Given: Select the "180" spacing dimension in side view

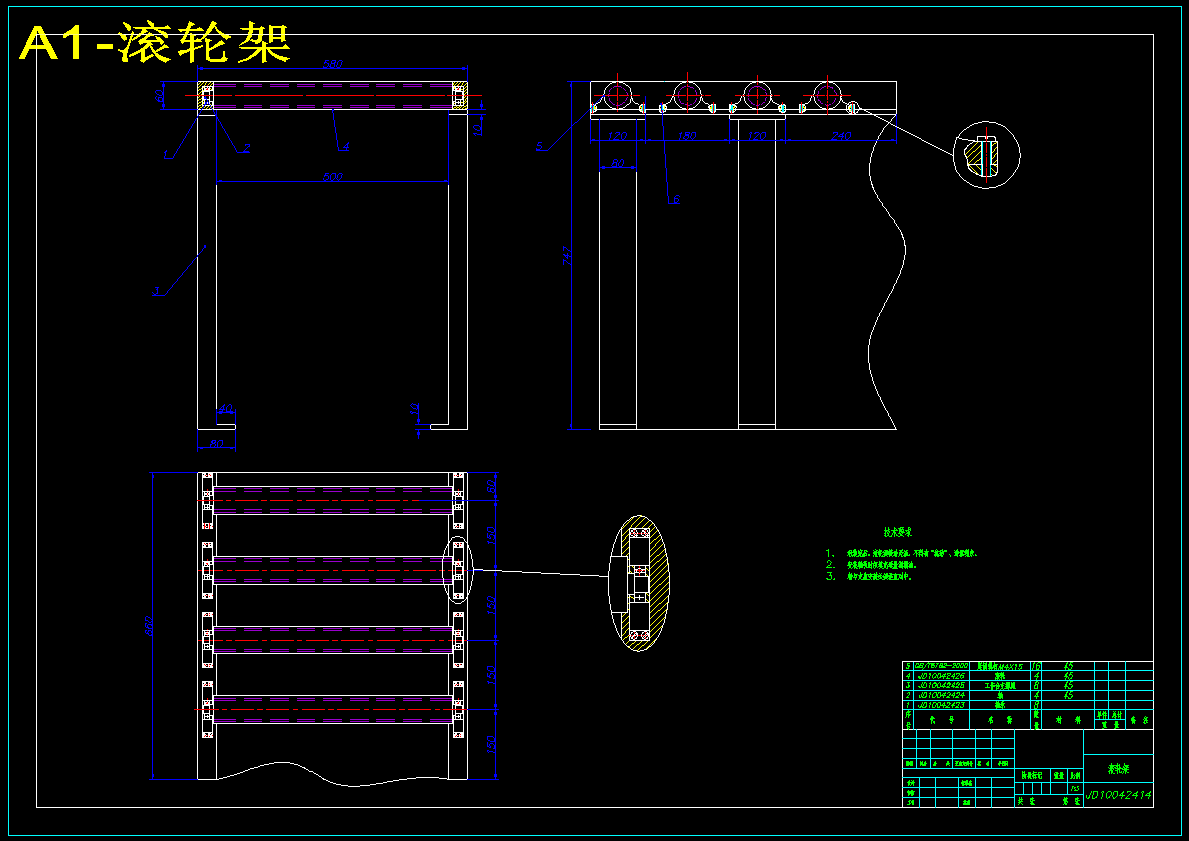Looking at the screenshot, I should [686, 136].
